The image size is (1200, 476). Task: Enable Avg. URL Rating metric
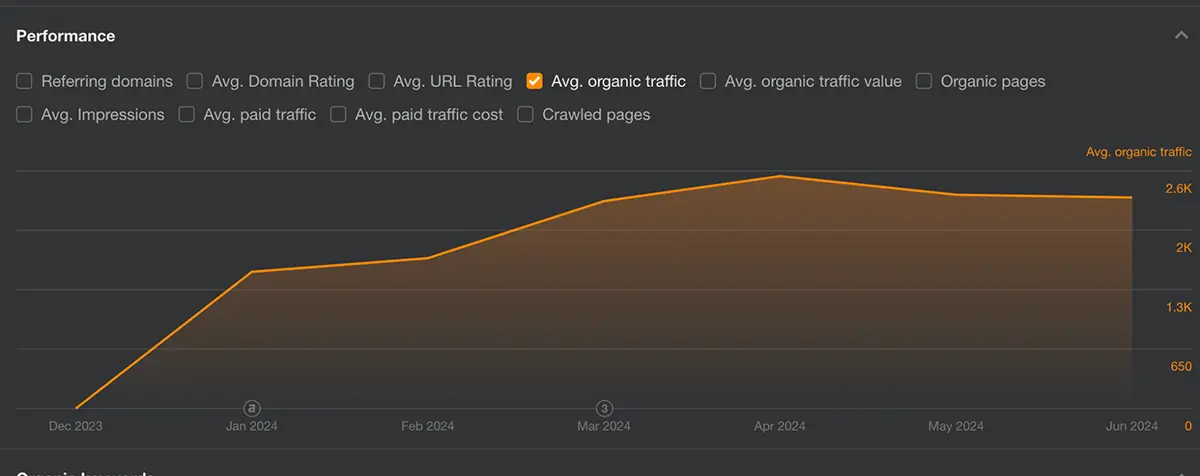click(x=377, y=81)
